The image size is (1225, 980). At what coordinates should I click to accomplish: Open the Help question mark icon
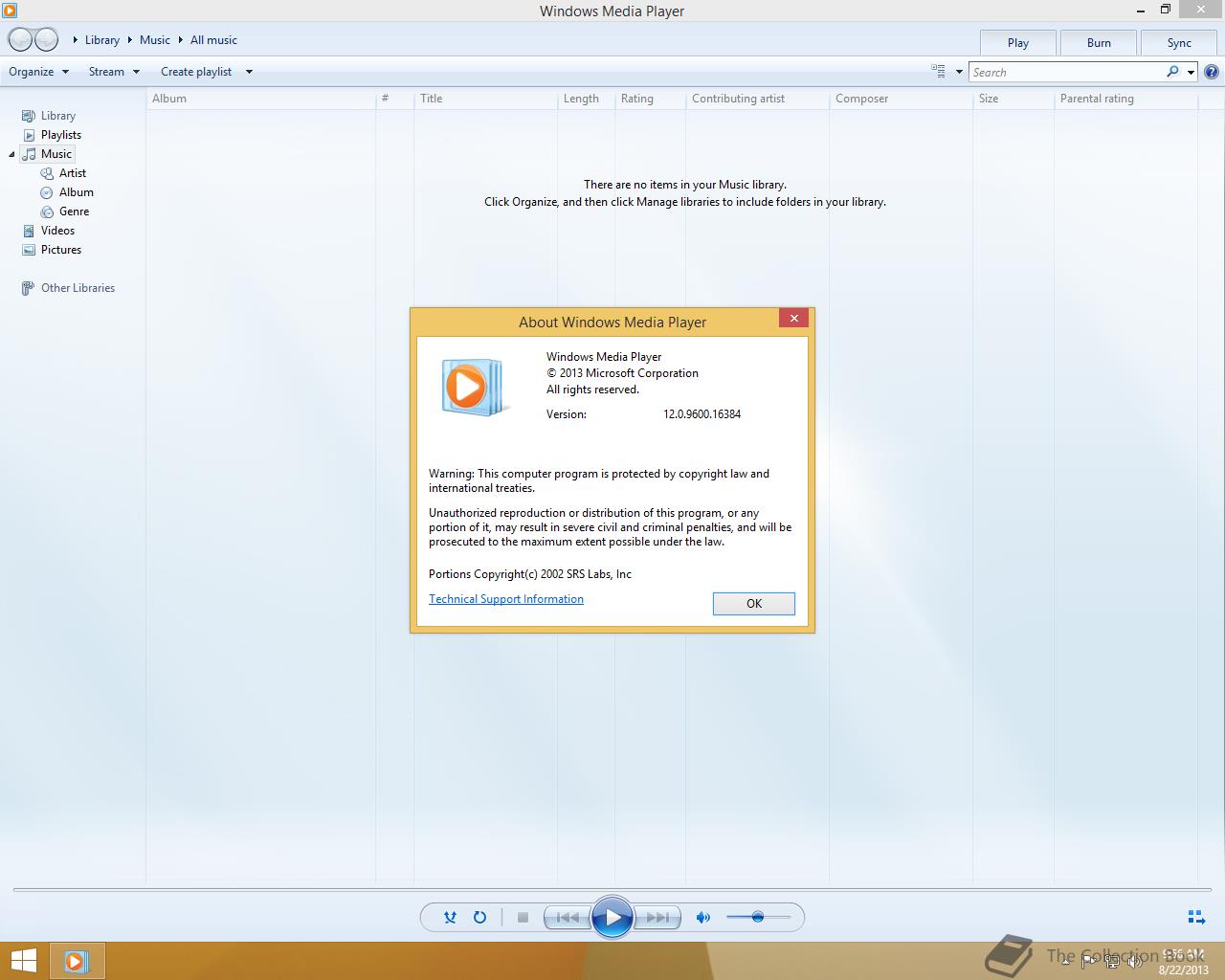point(1212,72)
